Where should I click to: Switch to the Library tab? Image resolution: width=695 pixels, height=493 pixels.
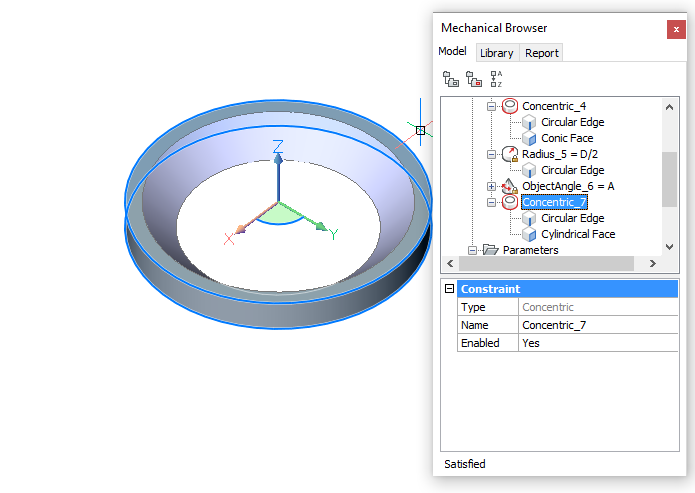point(496,53)
